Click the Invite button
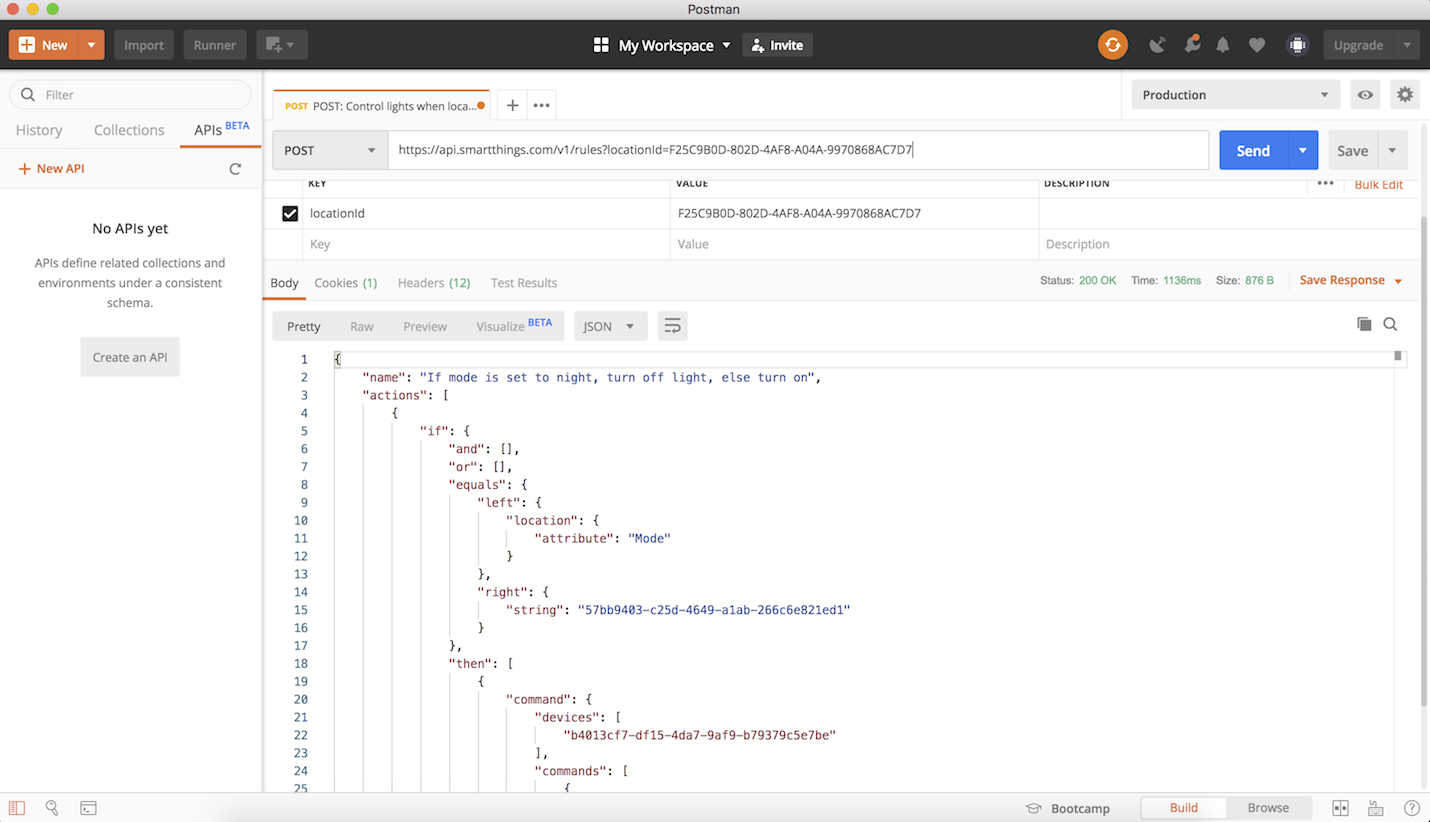Viewport: 1430px width, 822px height. [778, 45]
